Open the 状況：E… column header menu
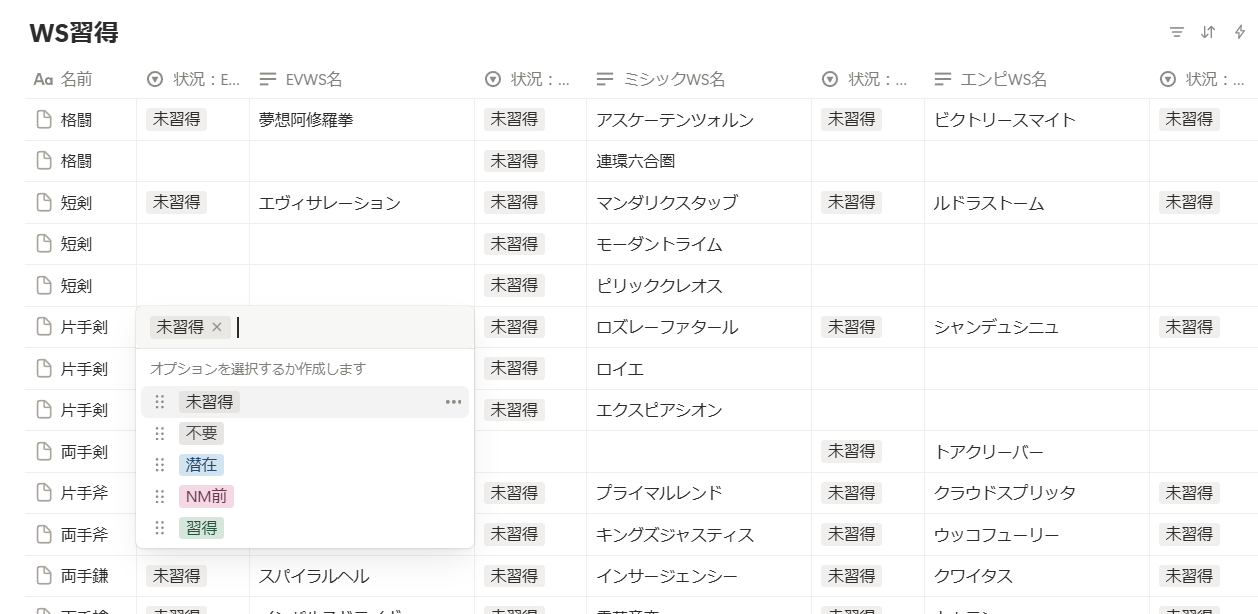The height and width of the screenshot is (614, 1258). 193,79
